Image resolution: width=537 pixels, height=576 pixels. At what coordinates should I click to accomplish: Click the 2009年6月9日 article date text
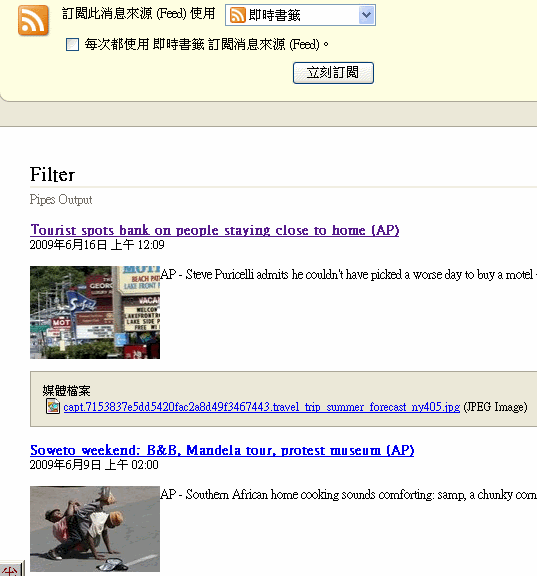[x=94, y=465]
